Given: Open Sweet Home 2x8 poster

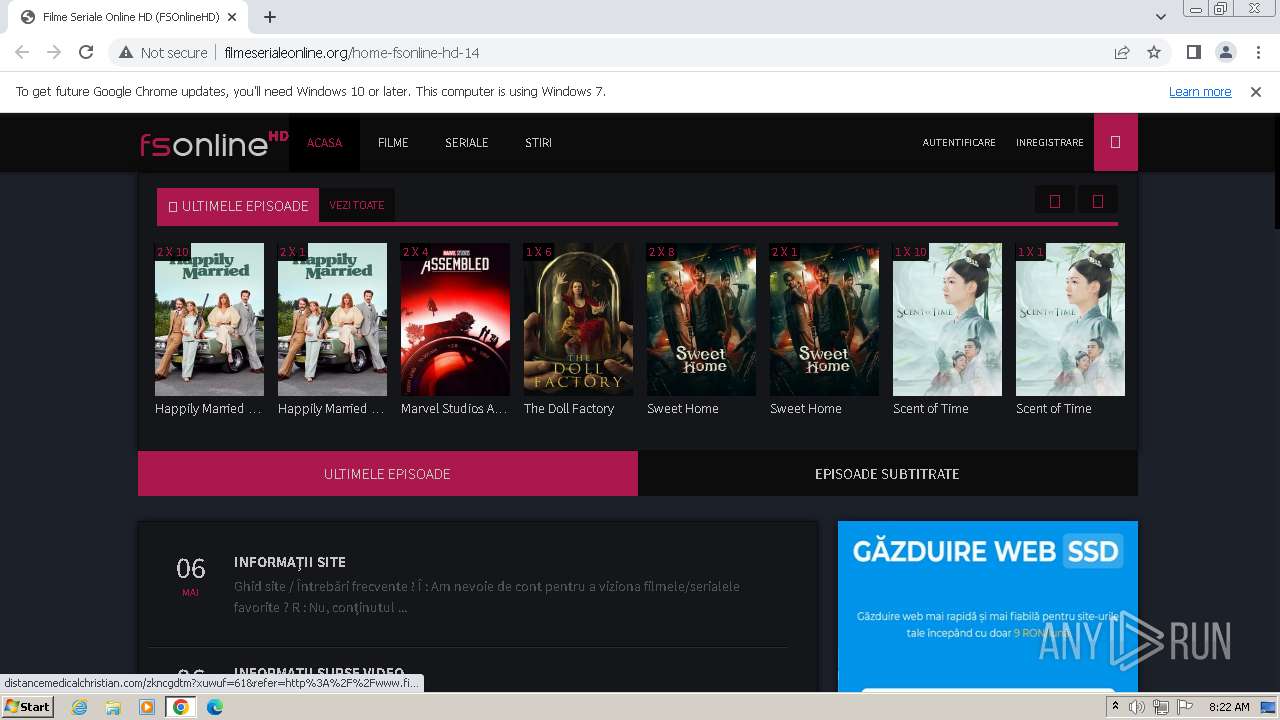Looking at the screenshot, I should [x=701, y=319].
